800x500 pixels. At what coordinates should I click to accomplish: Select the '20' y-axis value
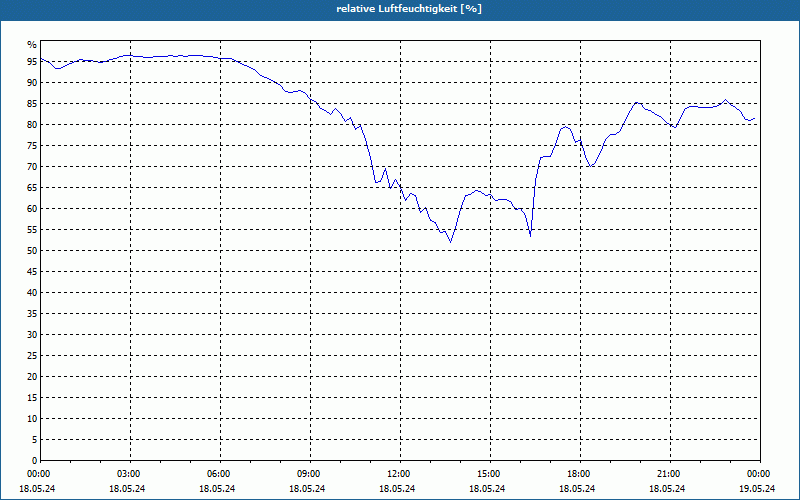(32, 377)
